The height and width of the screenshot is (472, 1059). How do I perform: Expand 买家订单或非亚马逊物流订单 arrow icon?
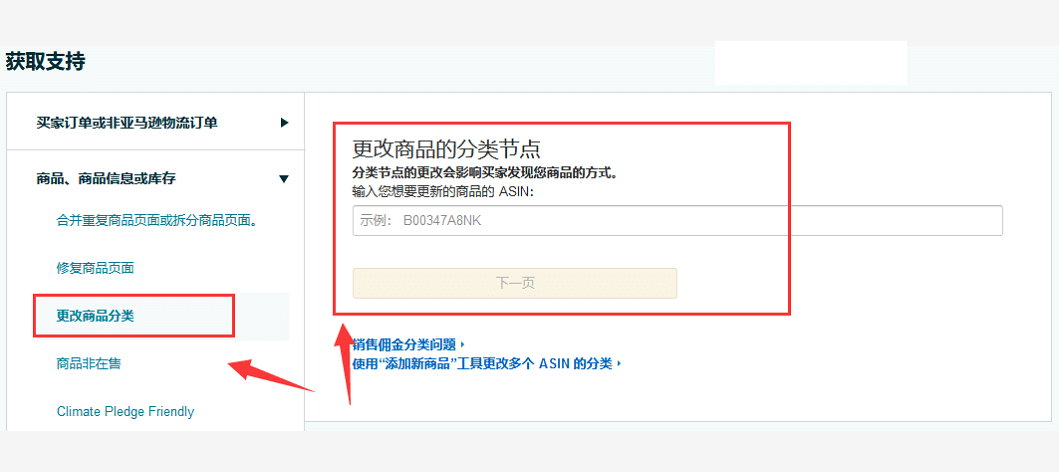(284, 123)
